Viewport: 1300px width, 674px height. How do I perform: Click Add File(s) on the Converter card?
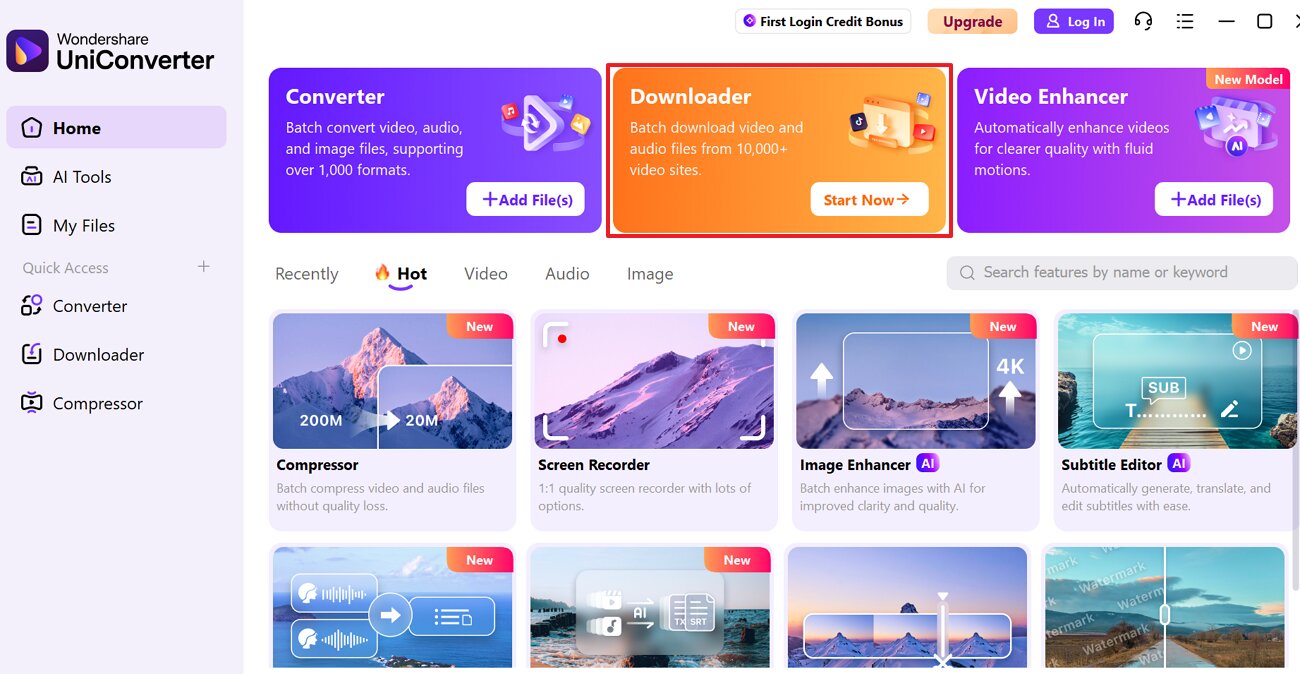pos(525,199)
